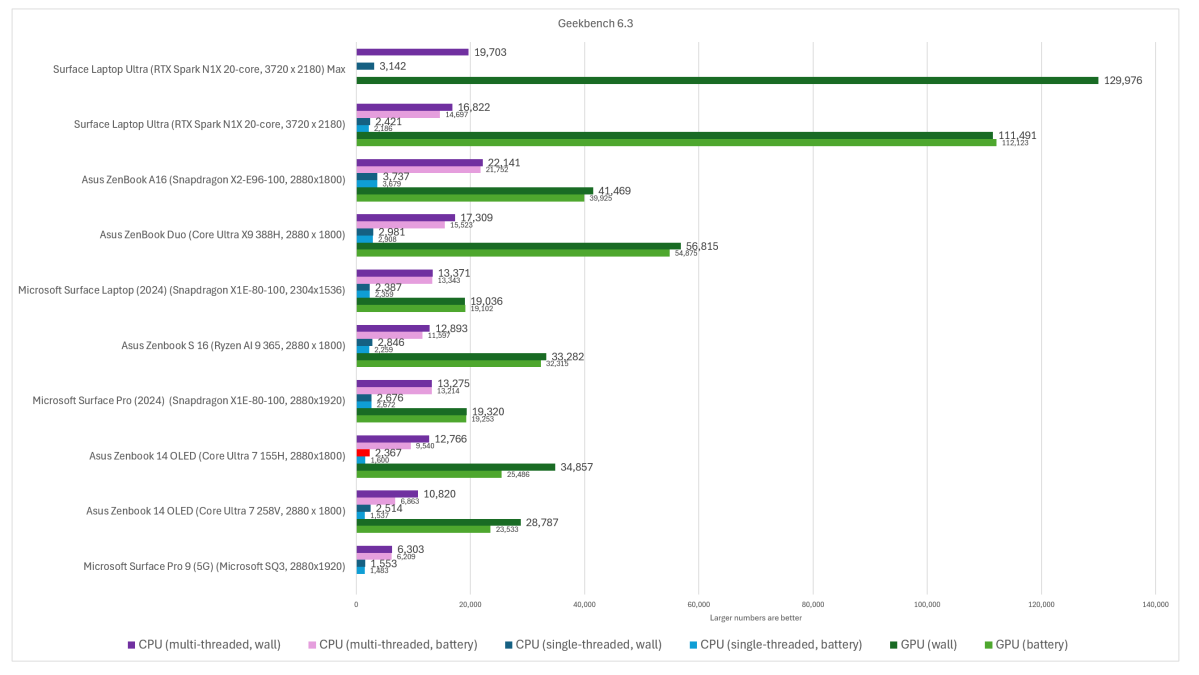Click the Microsoft Surface Pro (2024) label
This screenshot has width=1199, height=675.
click(189, 401)
